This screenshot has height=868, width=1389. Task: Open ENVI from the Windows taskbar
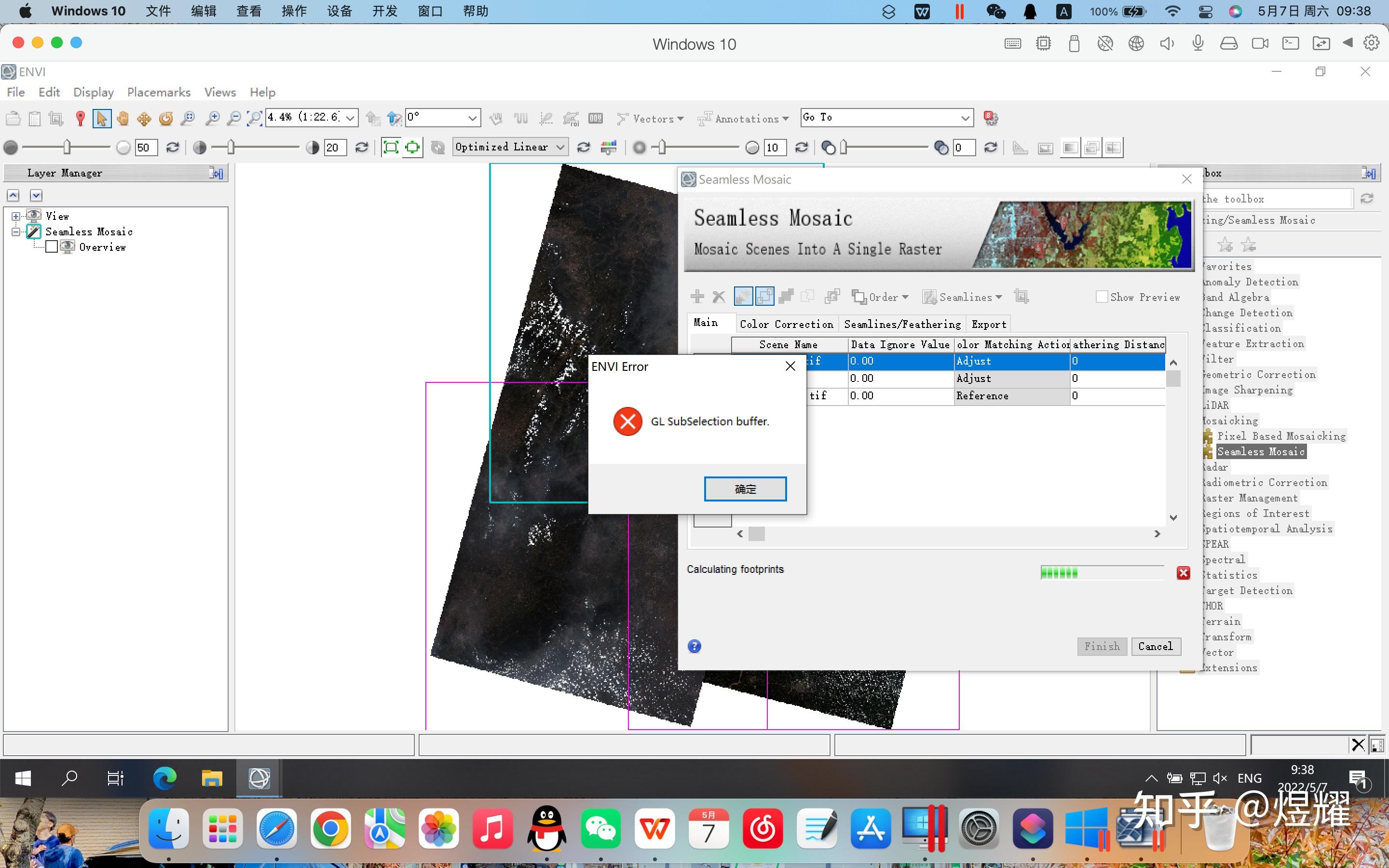pyautogui.click(x=259, y=778)
